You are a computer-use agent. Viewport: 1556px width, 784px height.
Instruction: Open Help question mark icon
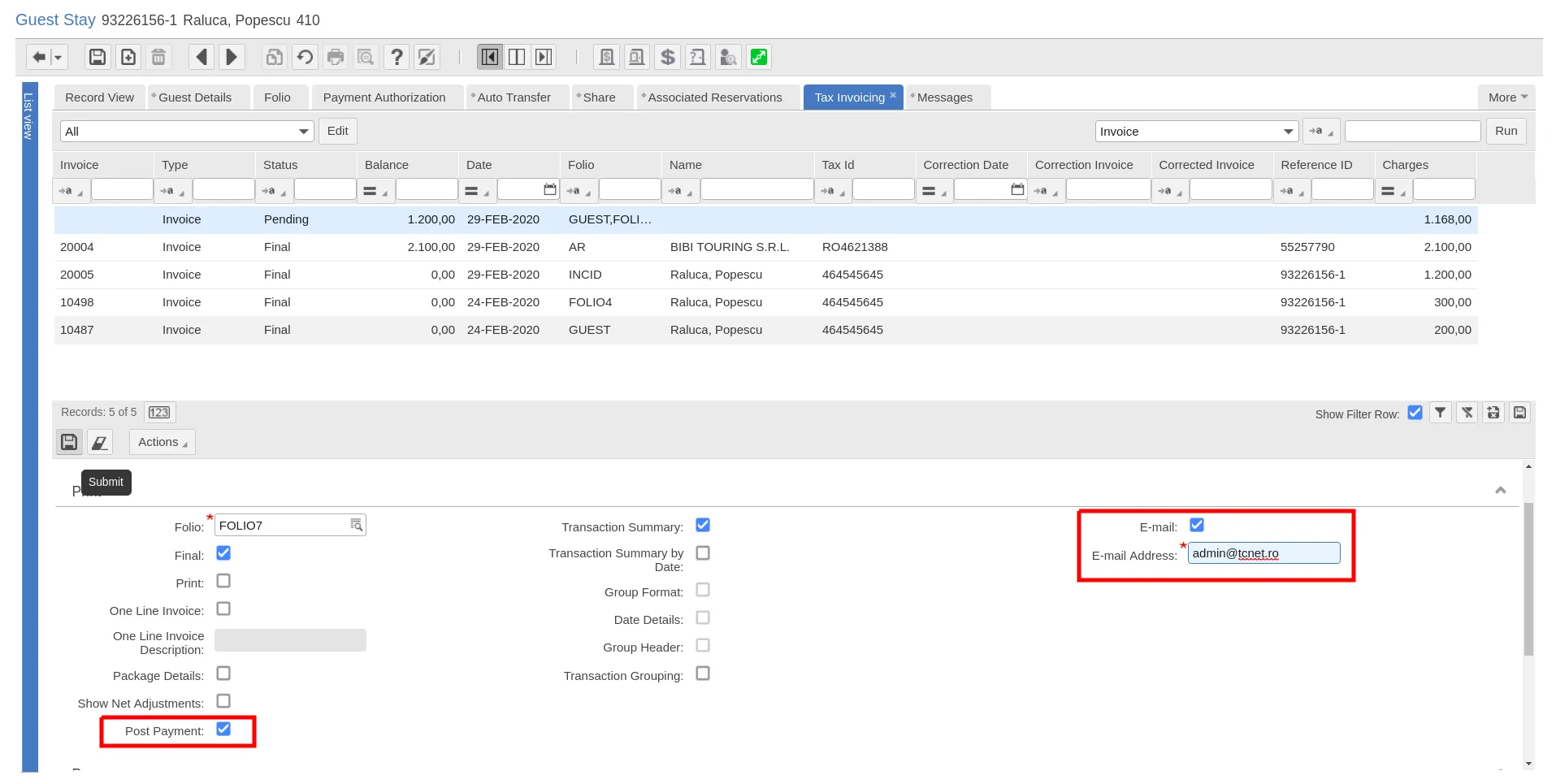pos(397,57)
